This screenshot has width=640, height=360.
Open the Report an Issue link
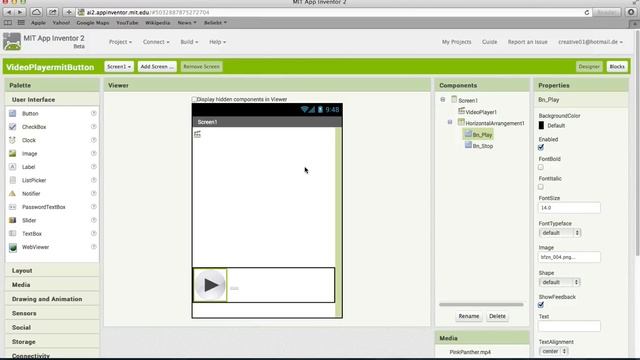pyautogui.click(x=527, y=42)
